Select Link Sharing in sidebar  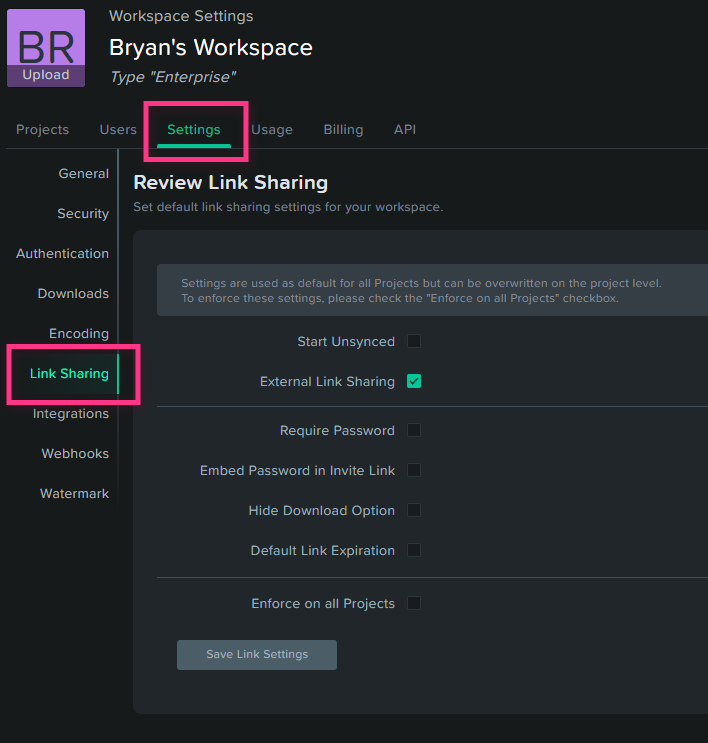pyautogui.click(x=69, y=374)
